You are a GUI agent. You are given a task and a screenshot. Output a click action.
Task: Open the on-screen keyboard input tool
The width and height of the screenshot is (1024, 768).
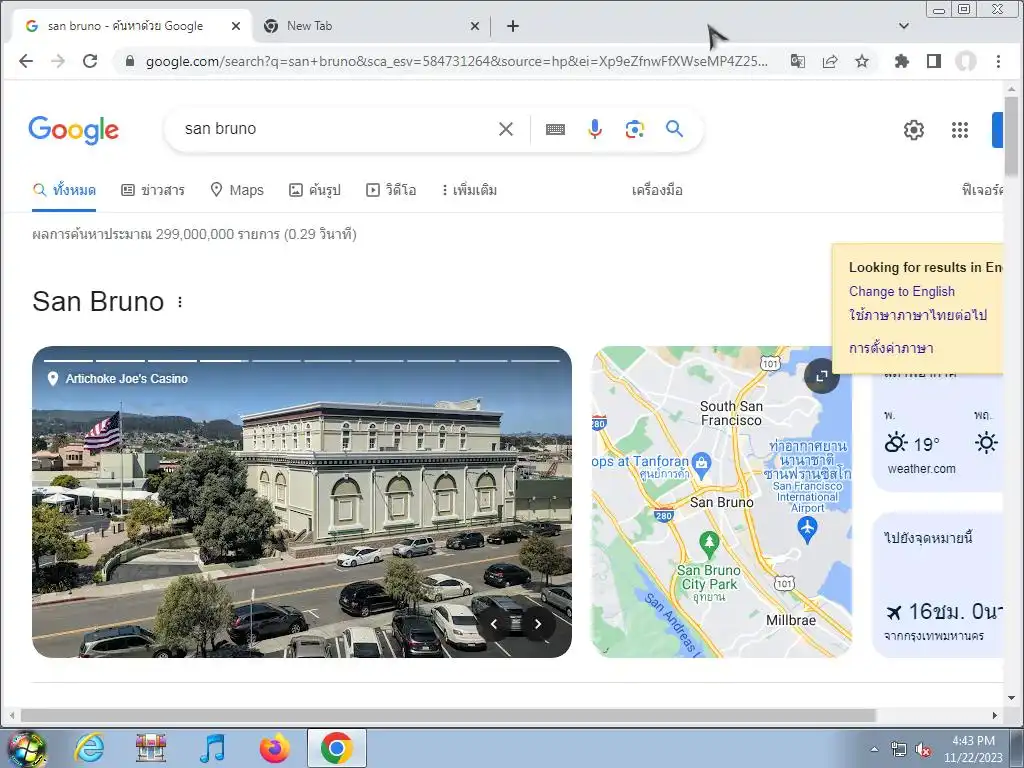pos(555,129)
